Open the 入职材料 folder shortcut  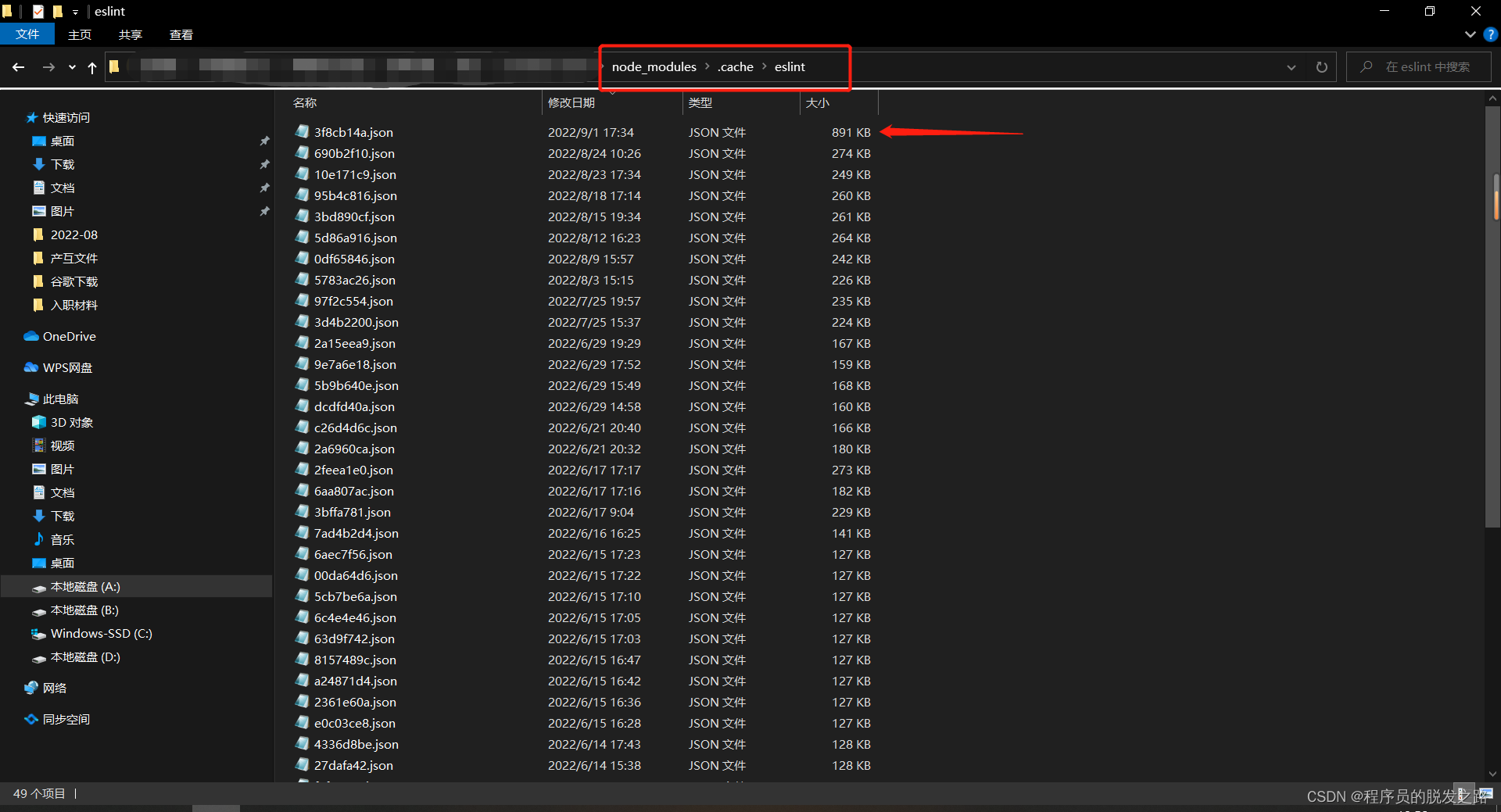73,306
